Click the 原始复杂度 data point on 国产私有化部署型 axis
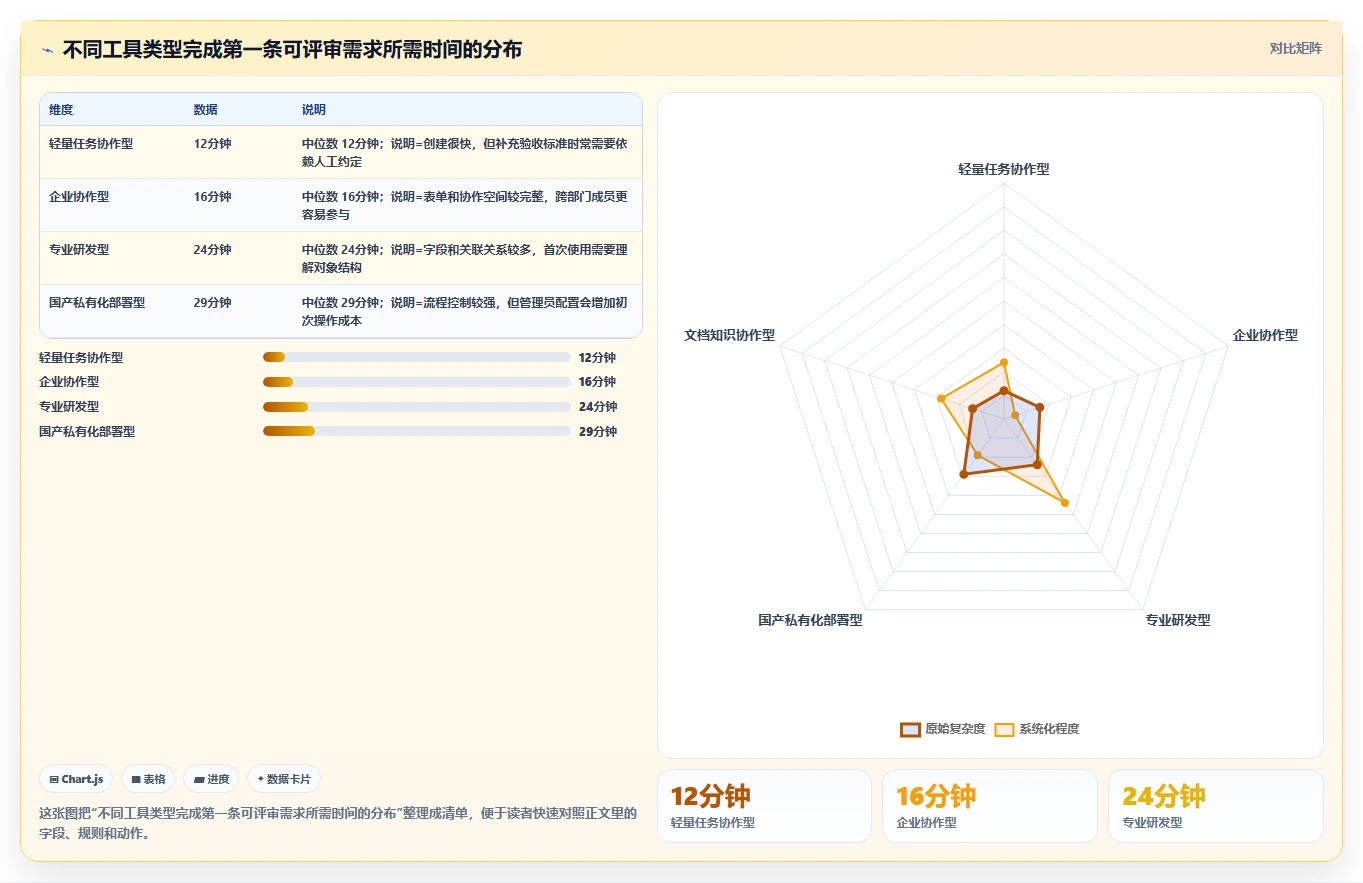Screen dimensions: 1363x883 pos(963,475)
